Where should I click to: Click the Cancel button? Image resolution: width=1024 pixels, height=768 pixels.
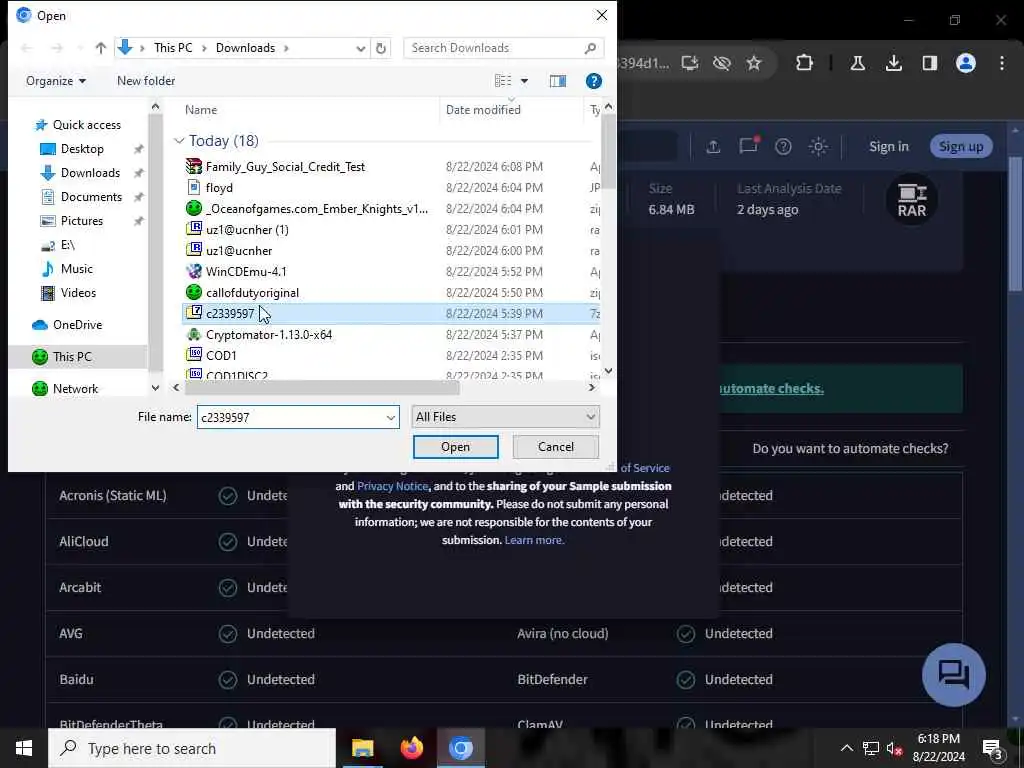(x=556, y=447)
